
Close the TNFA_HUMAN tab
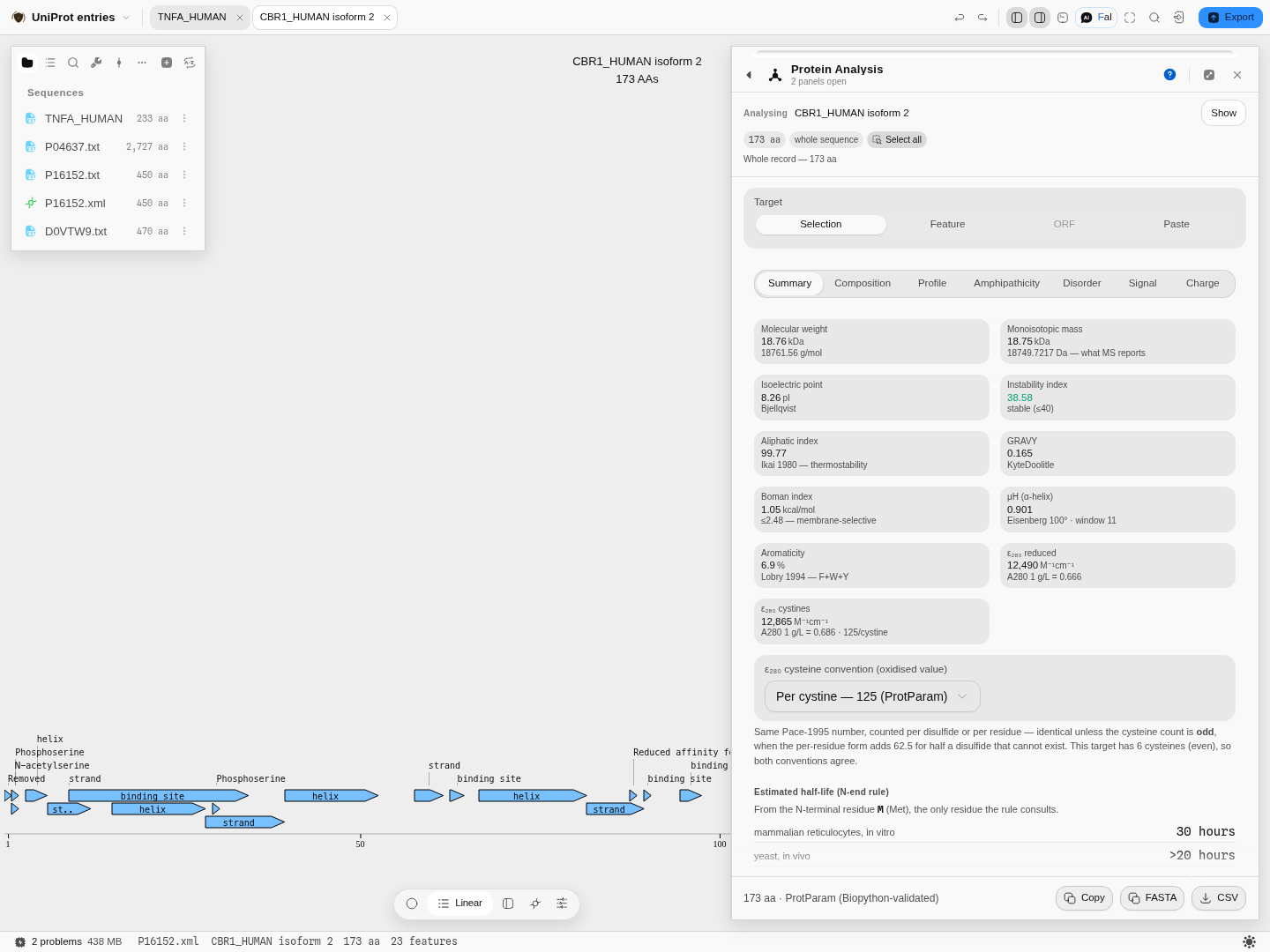coord(240,18)
